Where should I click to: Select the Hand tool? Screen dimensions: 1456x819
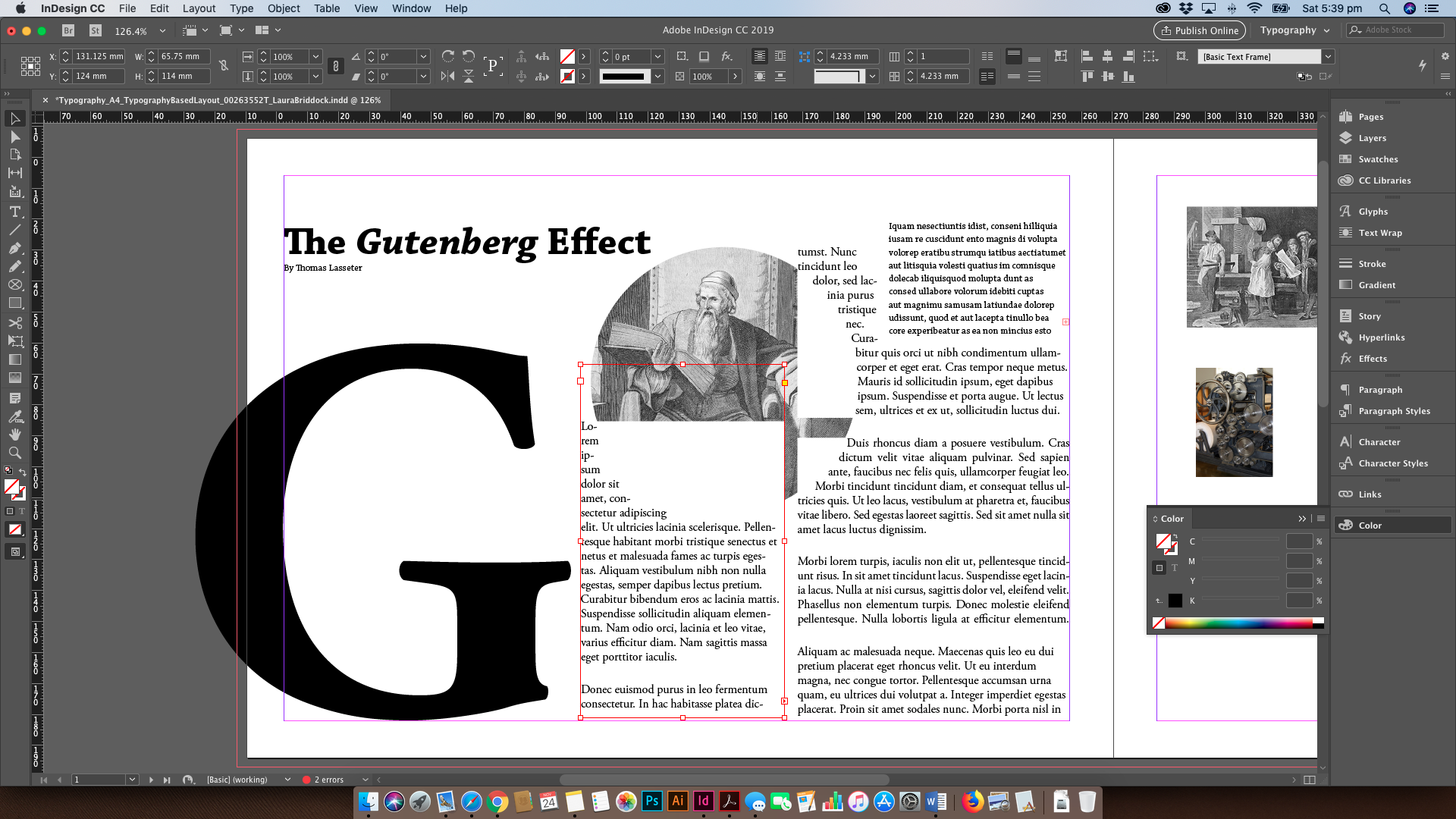(x=14, y=435)
